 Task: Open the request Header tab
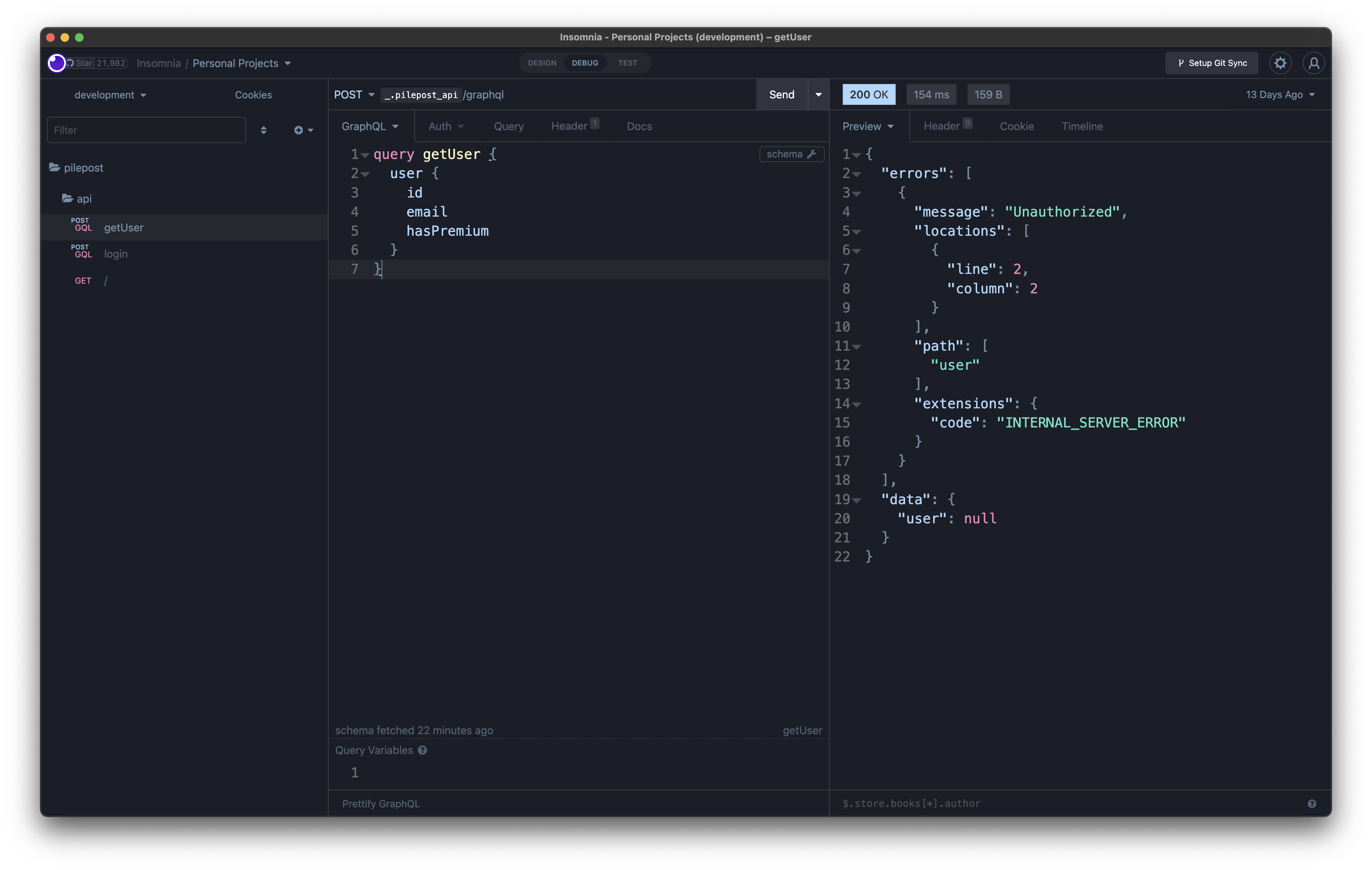pos(574,126)
